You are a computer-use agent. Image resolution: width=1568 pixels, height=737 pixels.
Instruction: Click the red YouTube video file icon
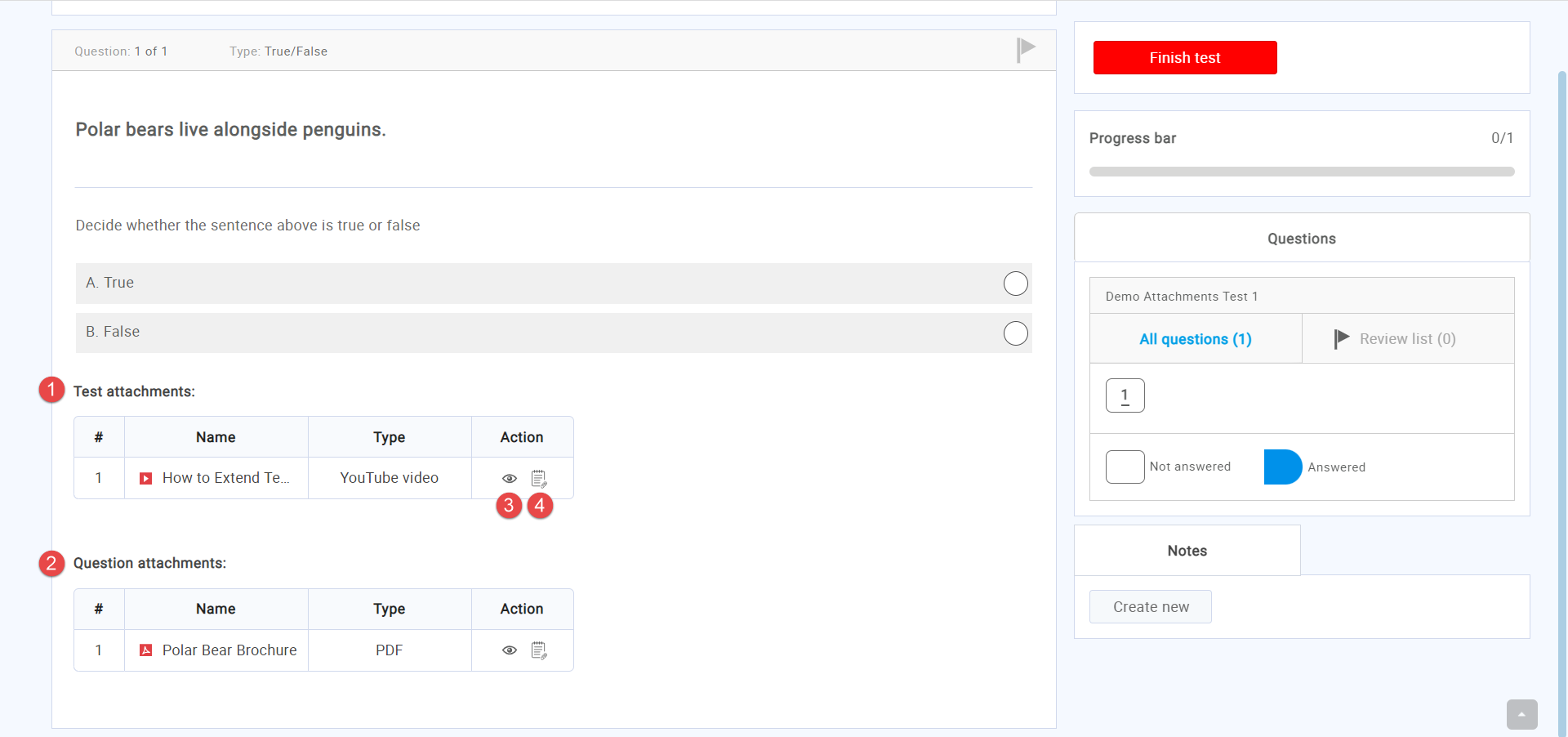(146, 479)
